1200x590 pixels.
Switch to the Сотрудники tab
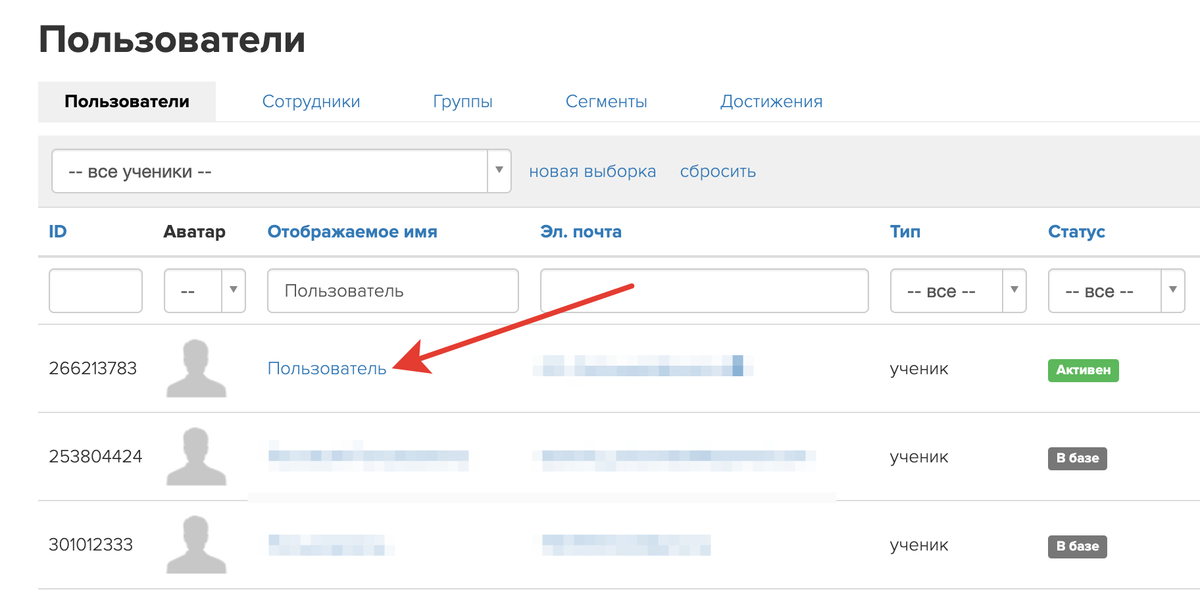(x=311, y=101)
